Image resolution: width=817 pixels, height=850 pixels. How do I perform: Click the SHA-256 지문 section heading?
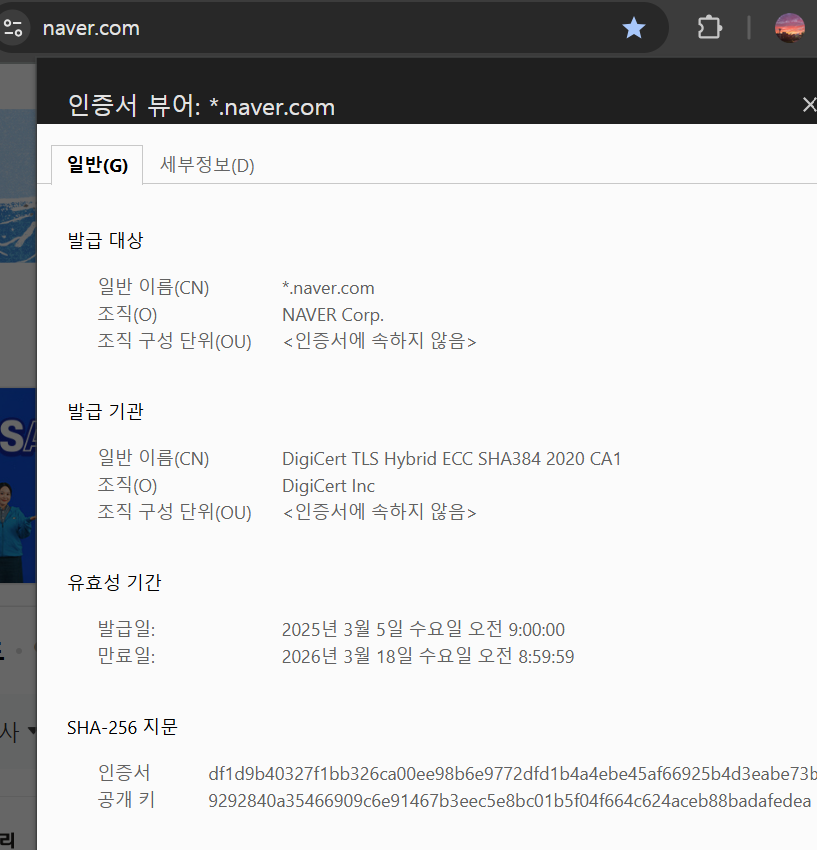(122, 727)
